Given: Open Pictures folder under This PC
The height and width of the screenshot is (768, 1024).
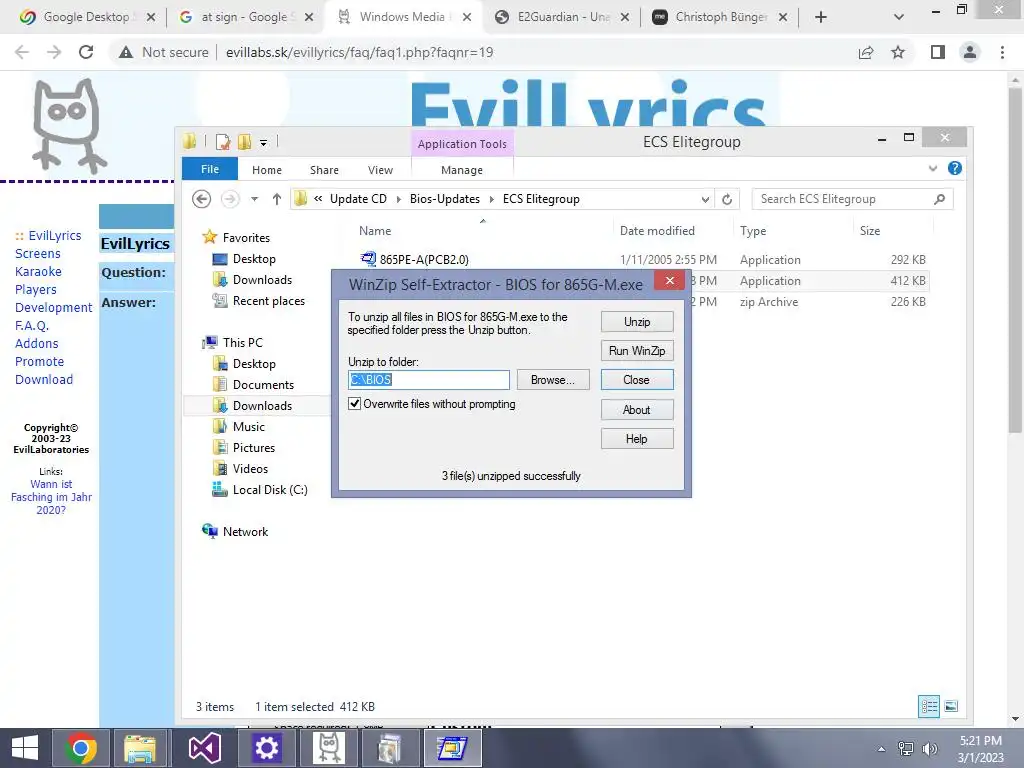Looking at the screenshot, I should pos(253,447).
